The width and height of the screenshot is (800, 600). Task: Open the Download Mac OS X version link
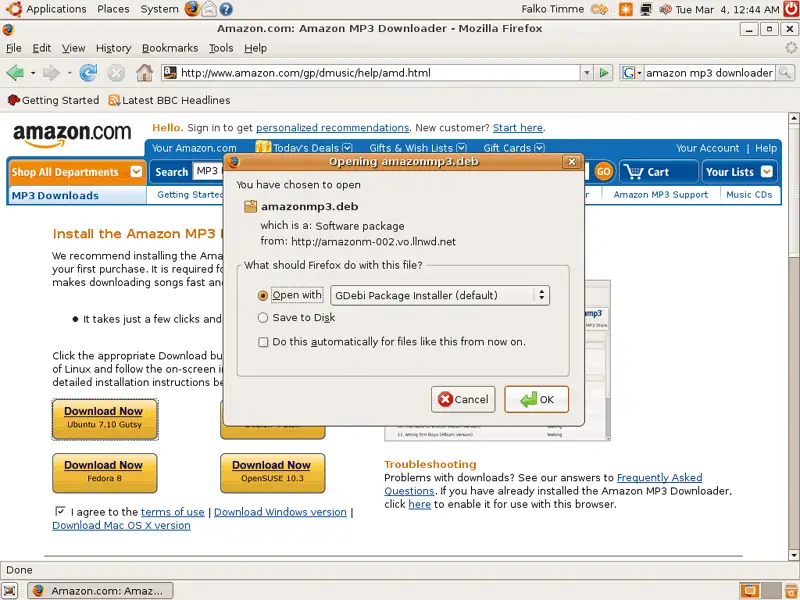point(121,526)
